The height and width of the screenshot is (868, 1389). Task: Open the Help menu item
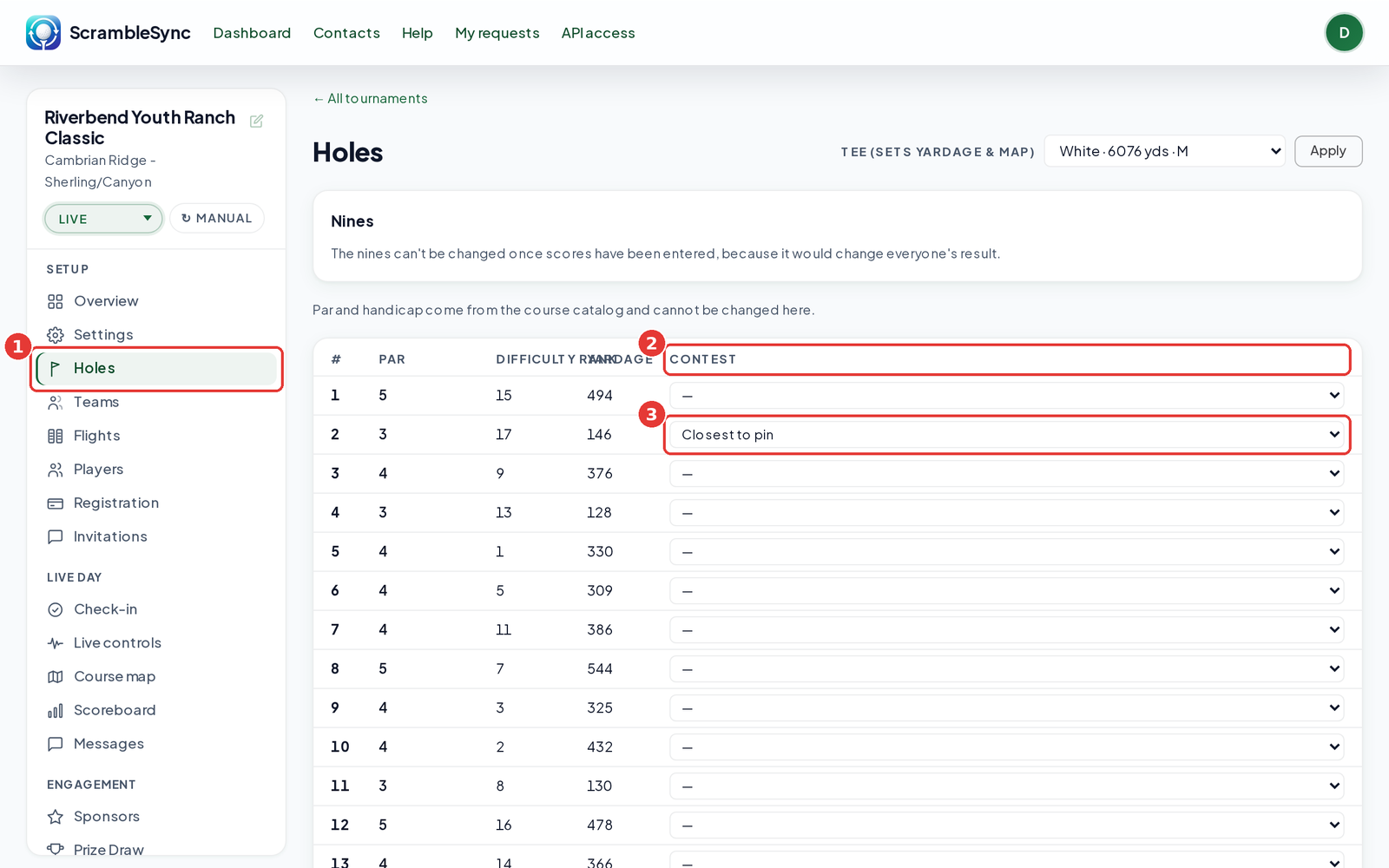[x=417, y=33]
